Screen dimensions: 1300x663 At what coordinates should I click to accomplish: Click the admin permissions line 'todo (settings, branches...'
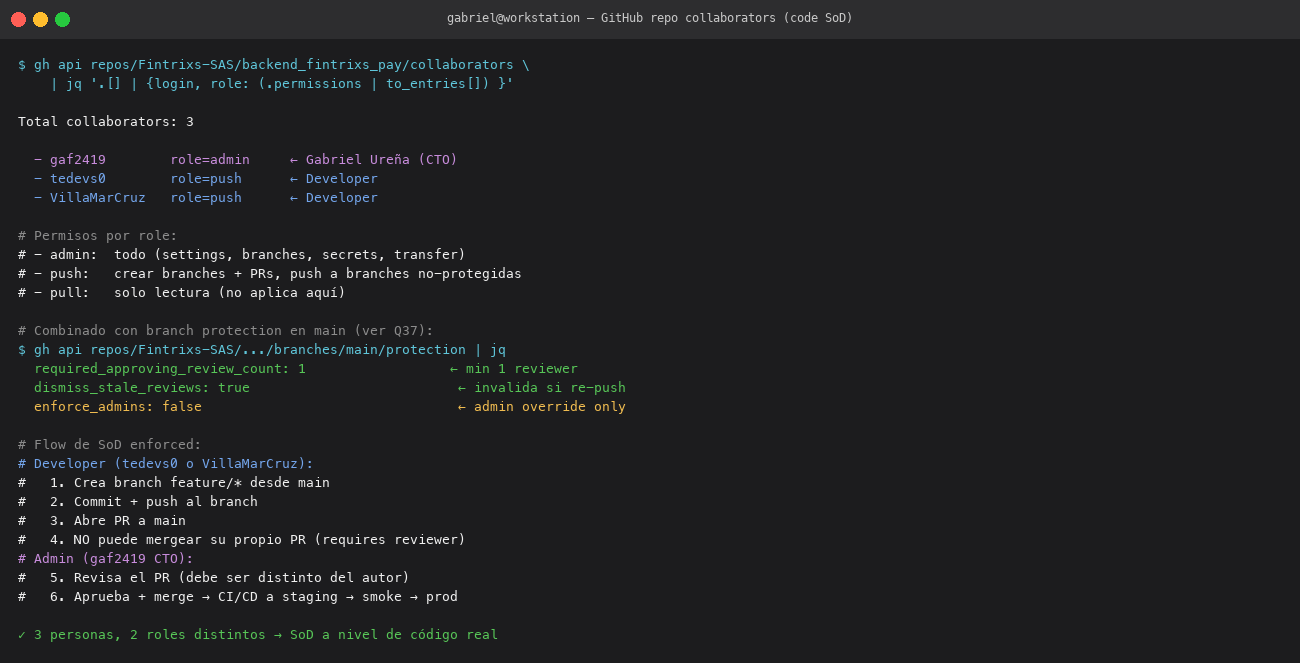click(242, 255)
